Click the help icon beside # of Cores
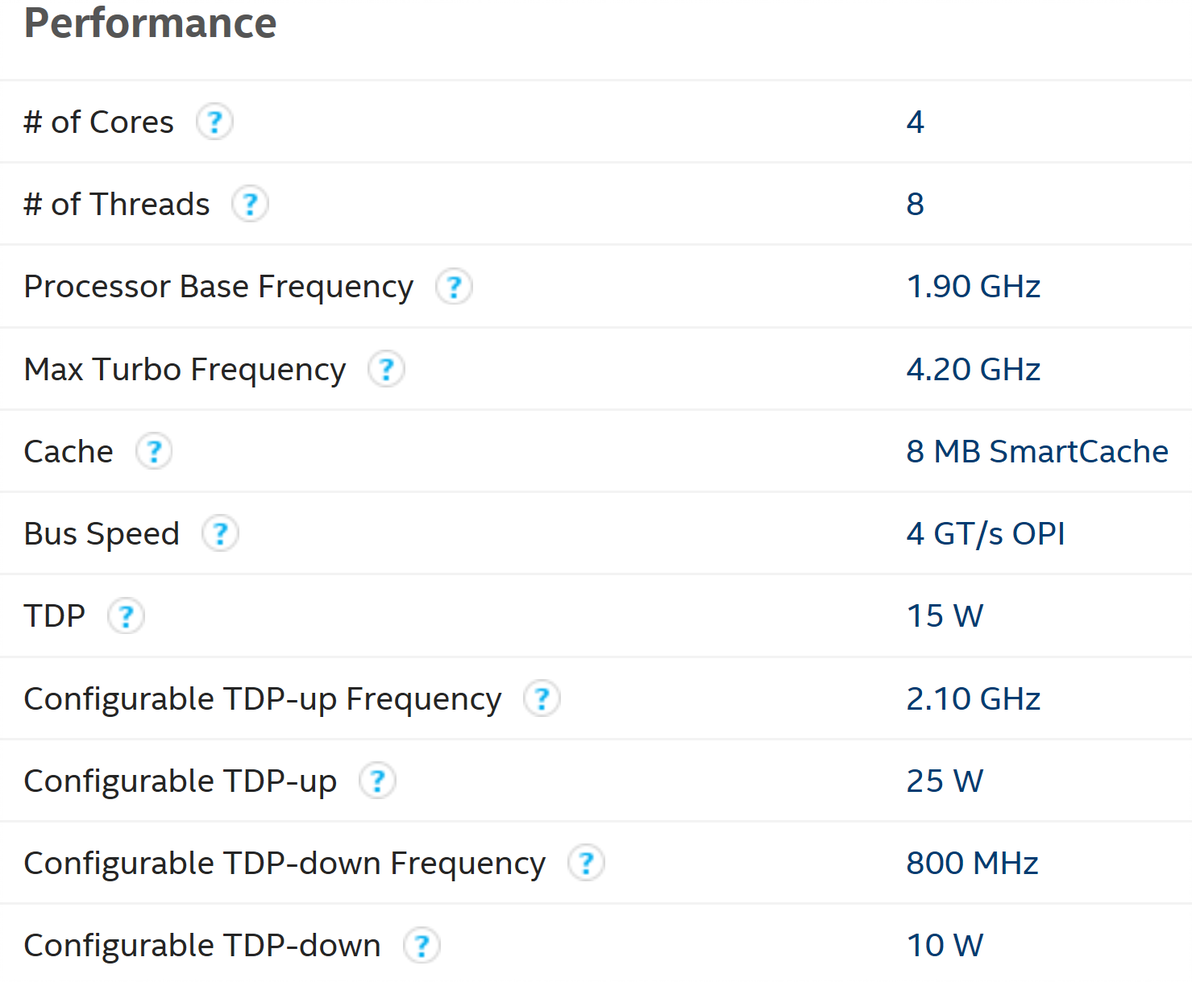1192x982 pixels. [x=214, y=123]
